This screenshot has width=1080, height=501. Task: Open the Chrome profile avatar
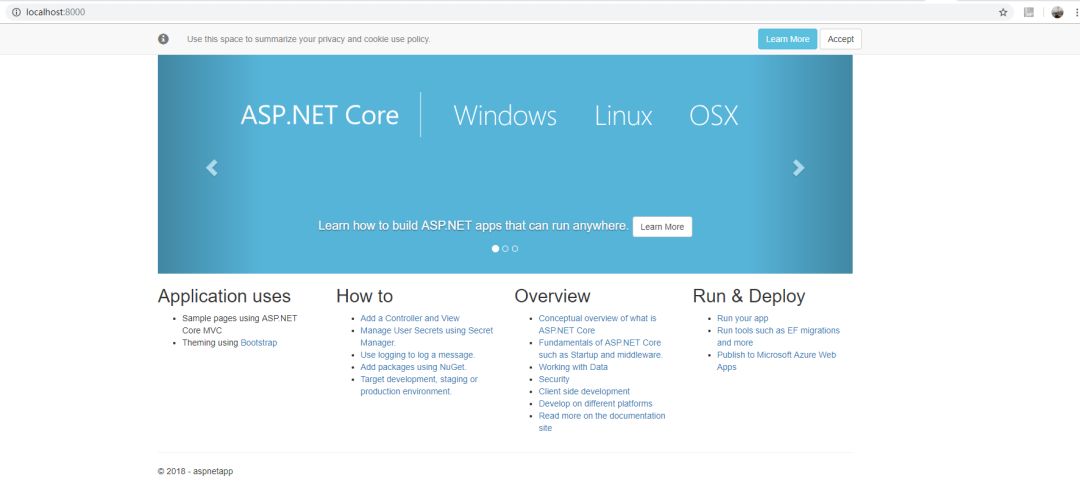pyautogui.click(x=1057, y=12)
